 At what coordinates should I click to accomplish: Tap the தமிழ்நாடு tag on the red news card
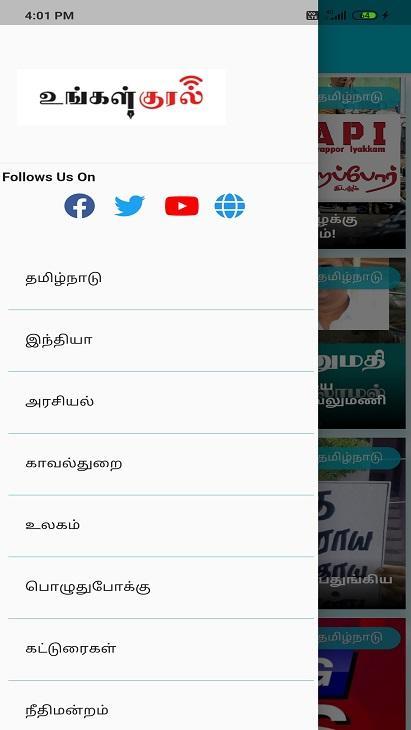(359, 637)
